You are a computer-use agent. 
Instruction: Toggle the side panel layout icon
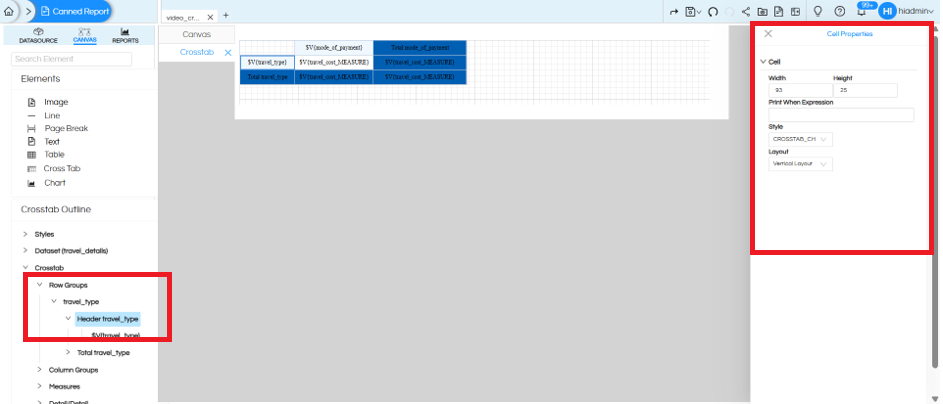pyautogui.click(x=795, y=11)
